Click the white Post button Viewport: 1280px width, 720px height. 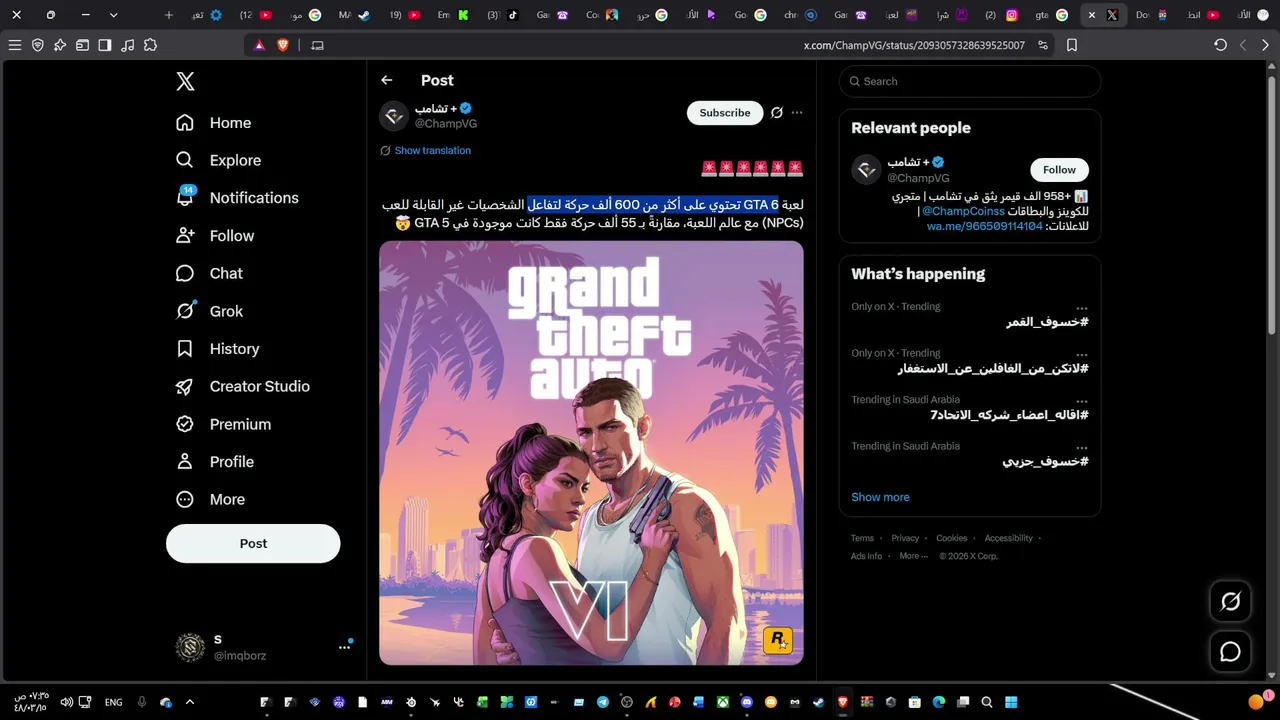[253, 543]
